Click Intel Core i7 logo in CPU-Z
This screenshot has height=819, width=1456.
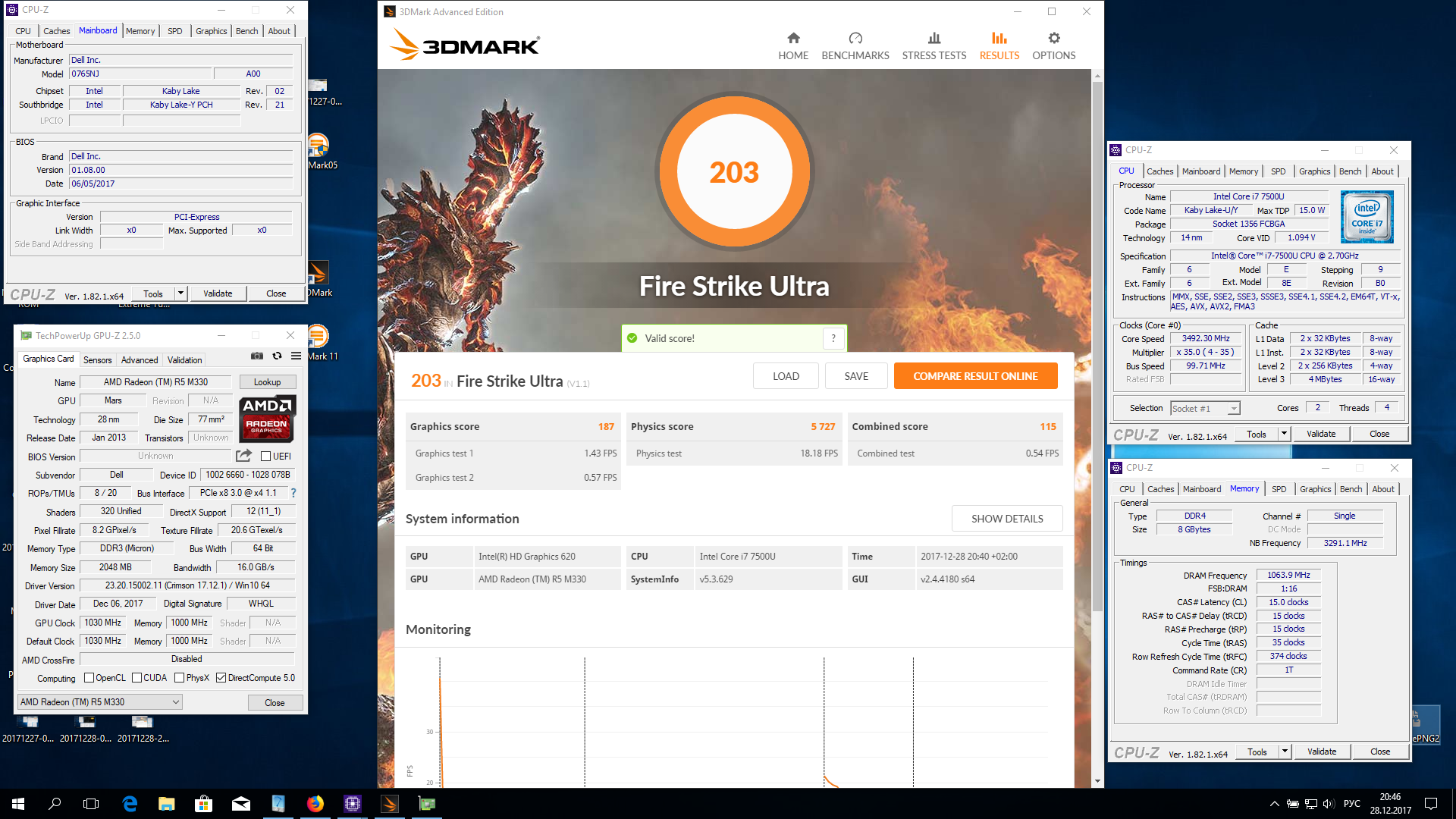pyautogui.click(x=1367, y=217)
